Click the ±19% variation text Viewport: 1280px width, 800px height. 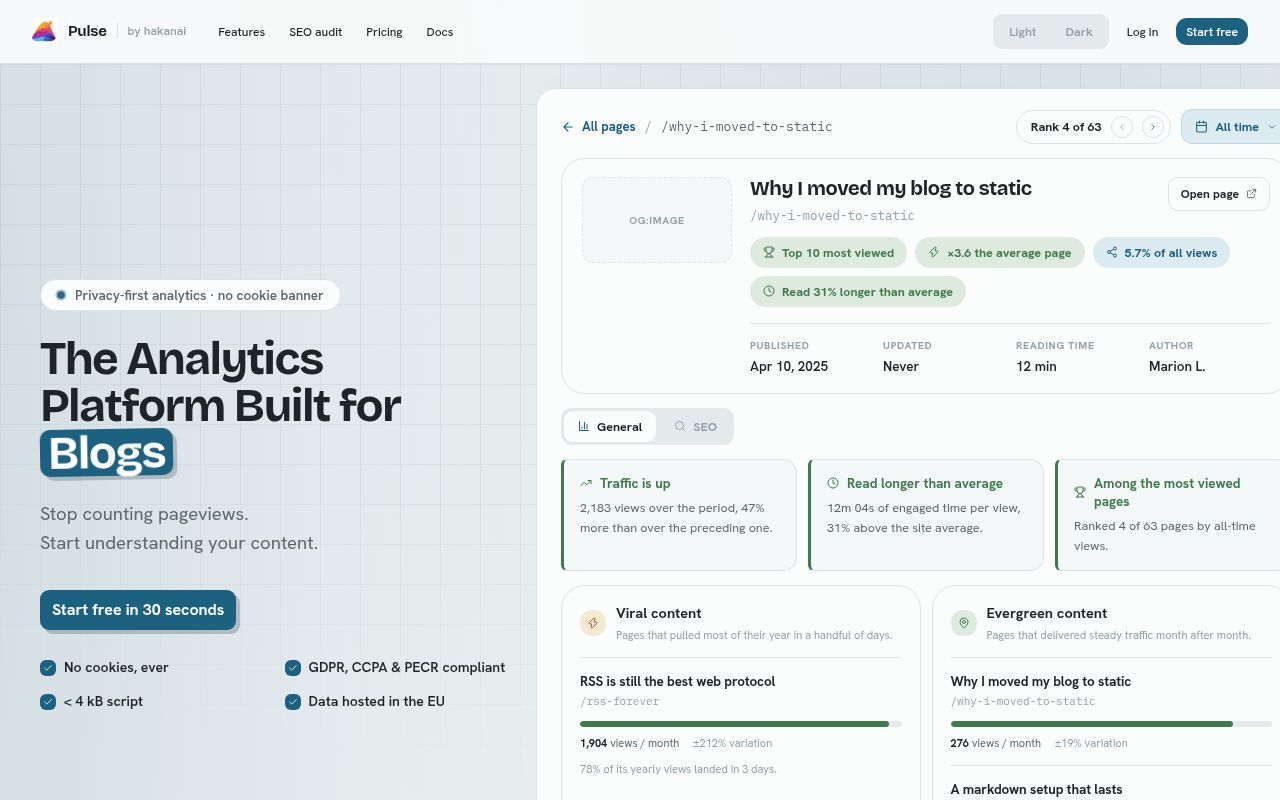pyautogui.click(x=1091, y=743)
